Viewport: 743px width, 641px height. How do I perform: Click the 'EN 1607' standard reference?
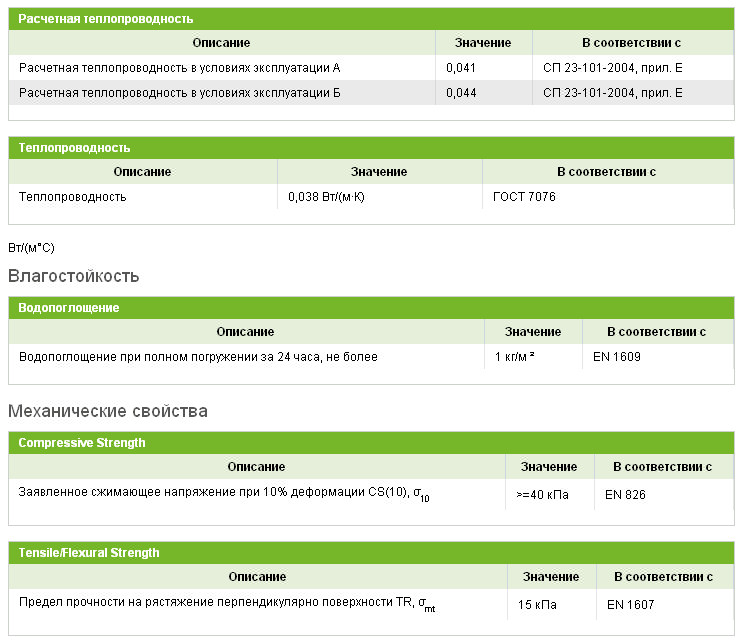[630, 604]
